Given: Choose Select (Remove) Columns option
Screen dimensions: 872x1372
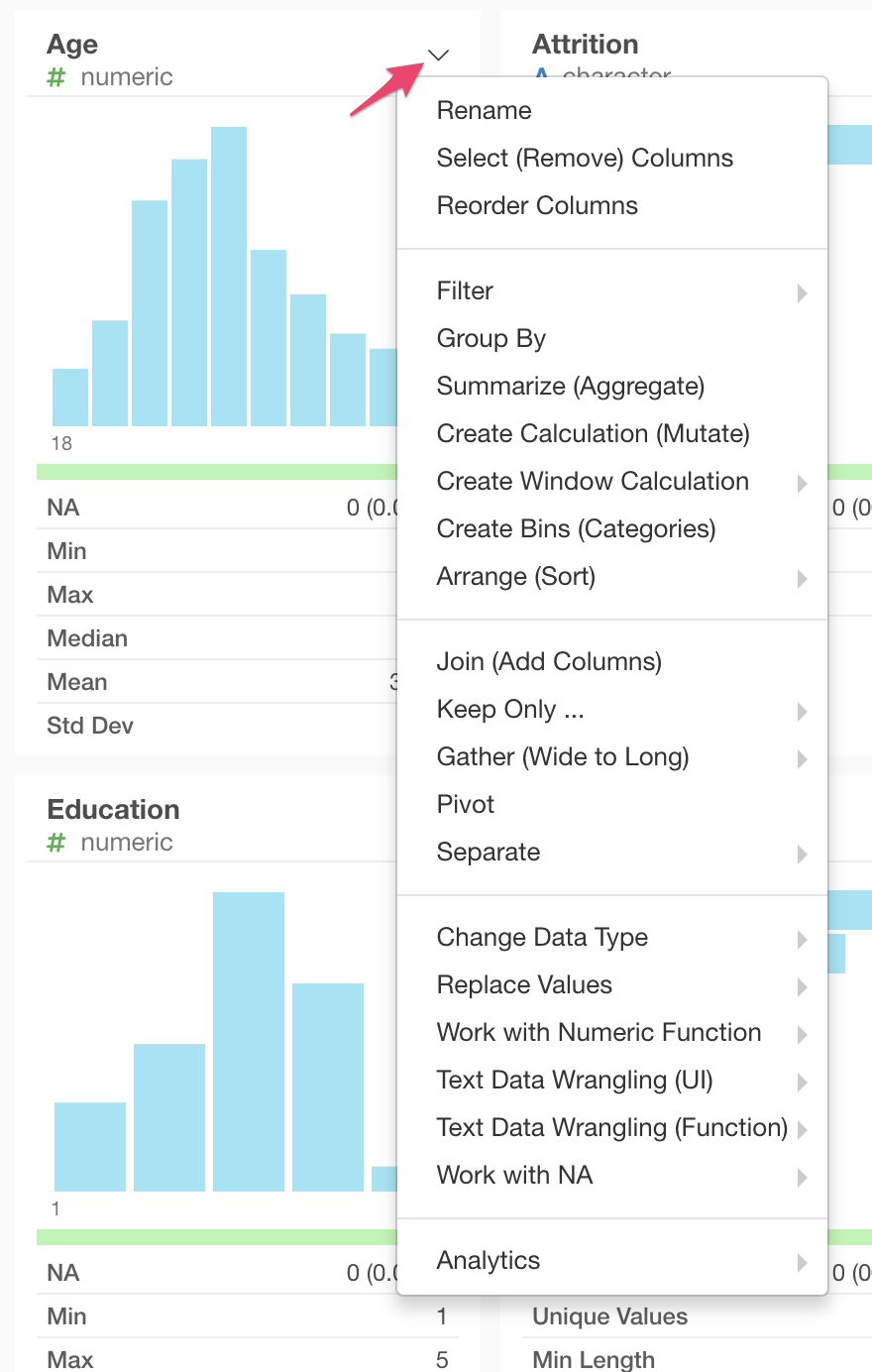Looking at the screenshot, I should click(585, 158).
